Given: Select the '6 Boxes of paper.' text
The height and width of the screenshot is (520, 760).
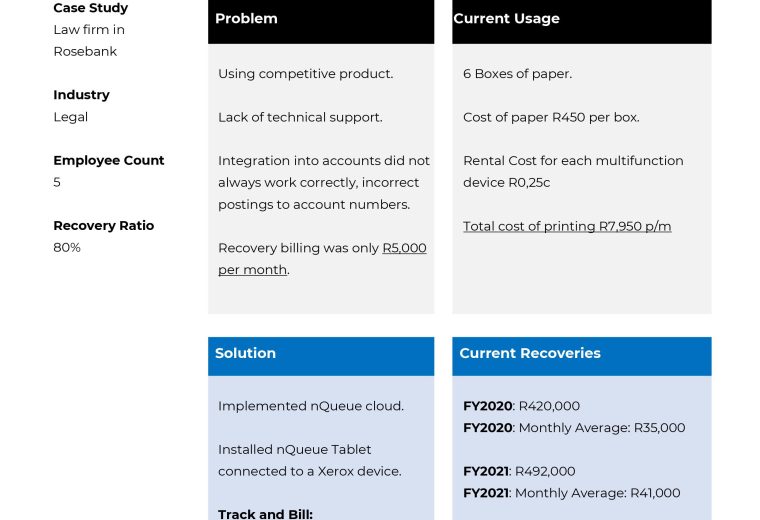Looking at the screenshot, I should point(517,74).
